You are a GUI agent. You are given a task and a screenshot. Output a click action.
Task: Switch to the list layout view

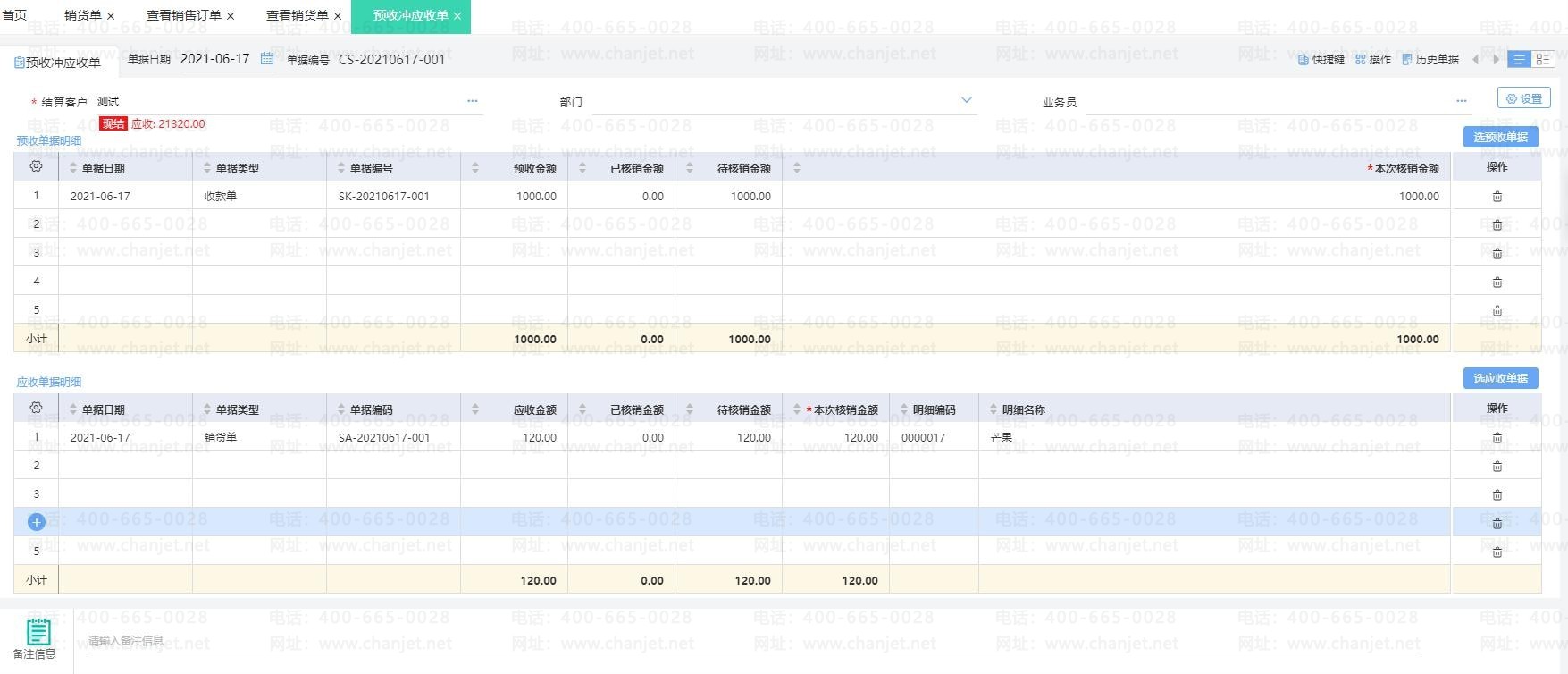click(1519, 60)
